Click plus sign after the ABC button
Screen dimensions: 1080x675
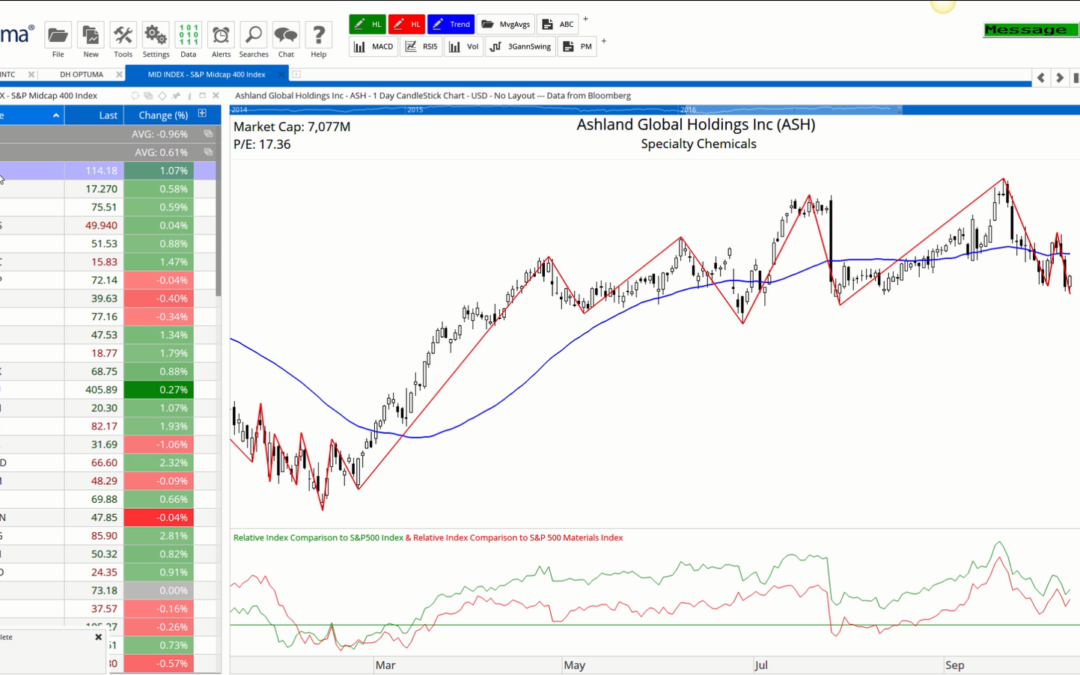click(x=585, y=19)
